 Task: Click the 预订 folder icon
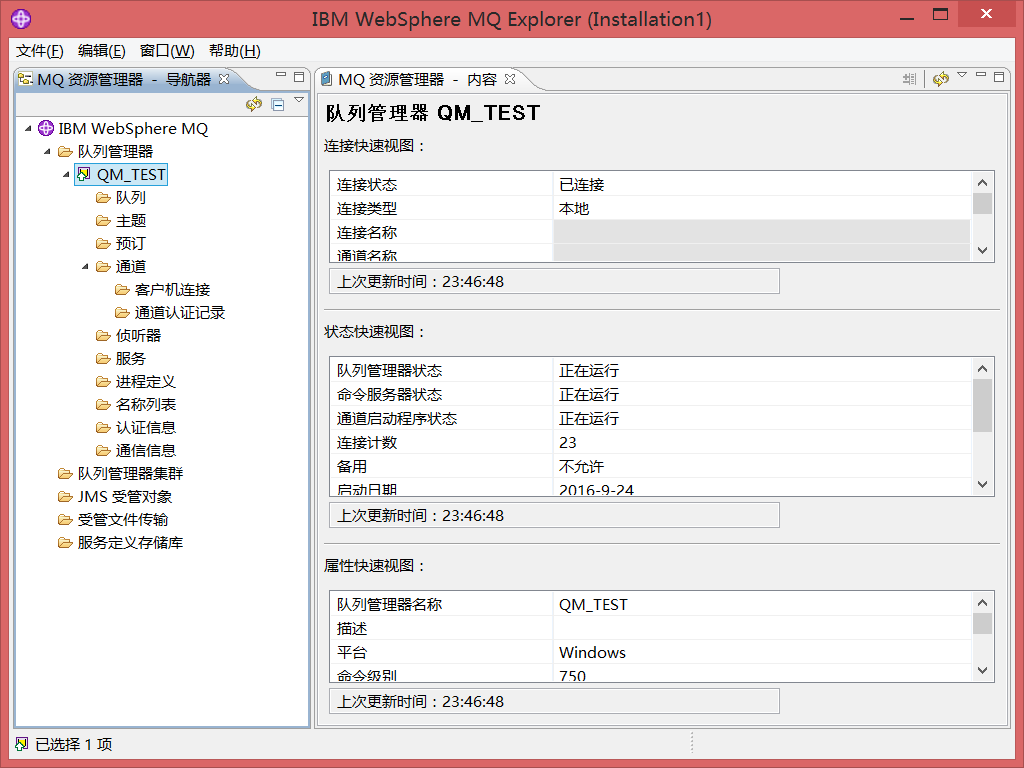click(103, 244)
